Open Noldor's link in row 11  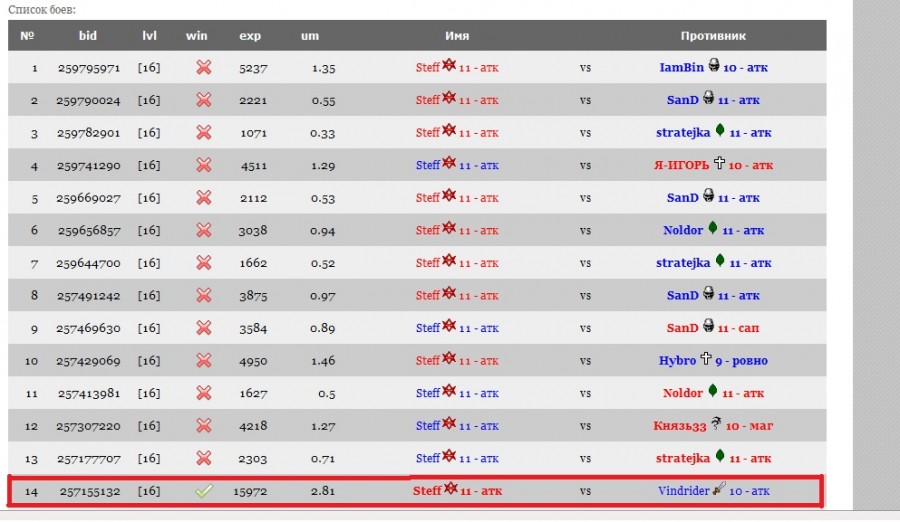coord(683,393)
